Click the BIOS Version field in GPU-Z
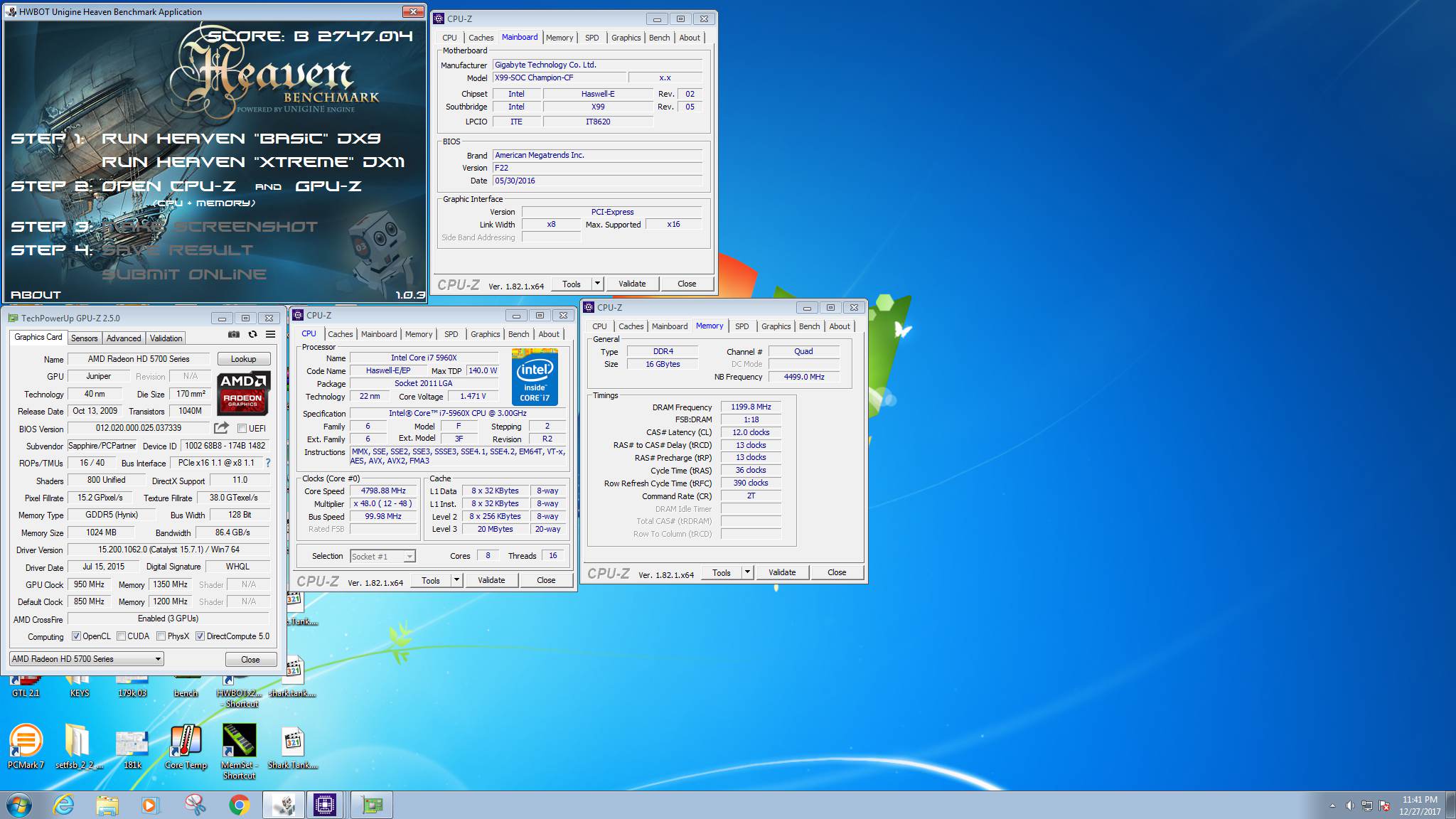1456x819 pixels. [139, 428]
